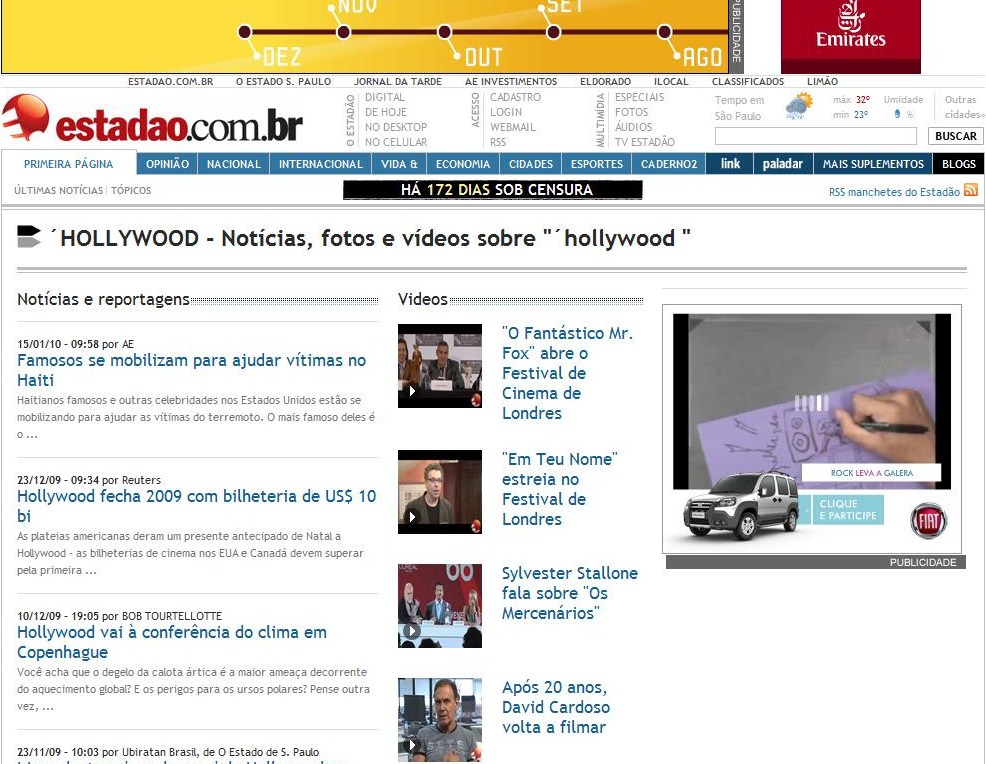Open the RSS feed orange icon
The height and width of the screenshot is (764, 986).
pyautogui.click(x=971, y=190)
